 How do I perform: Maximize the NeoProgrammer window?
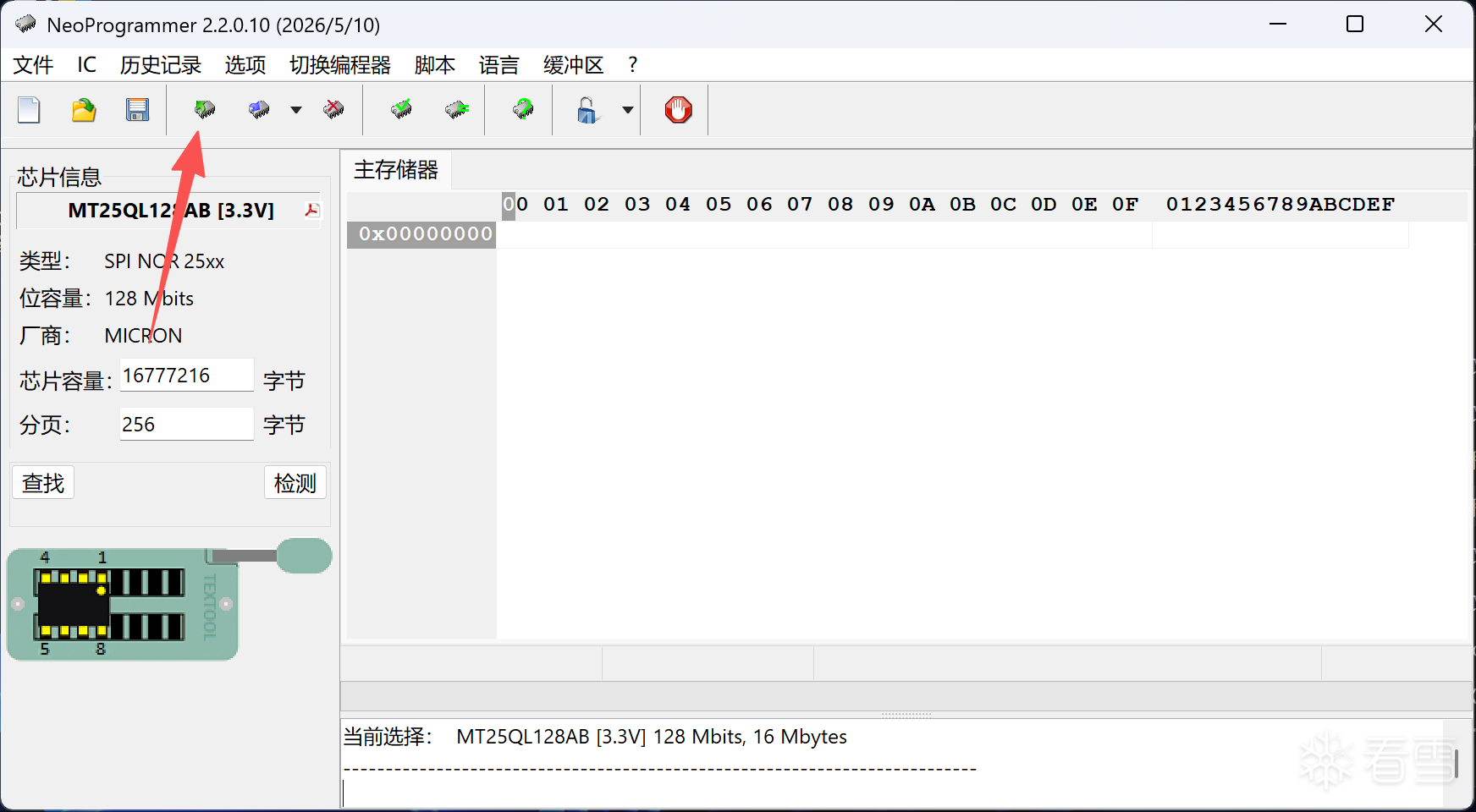coord(1355,24)
